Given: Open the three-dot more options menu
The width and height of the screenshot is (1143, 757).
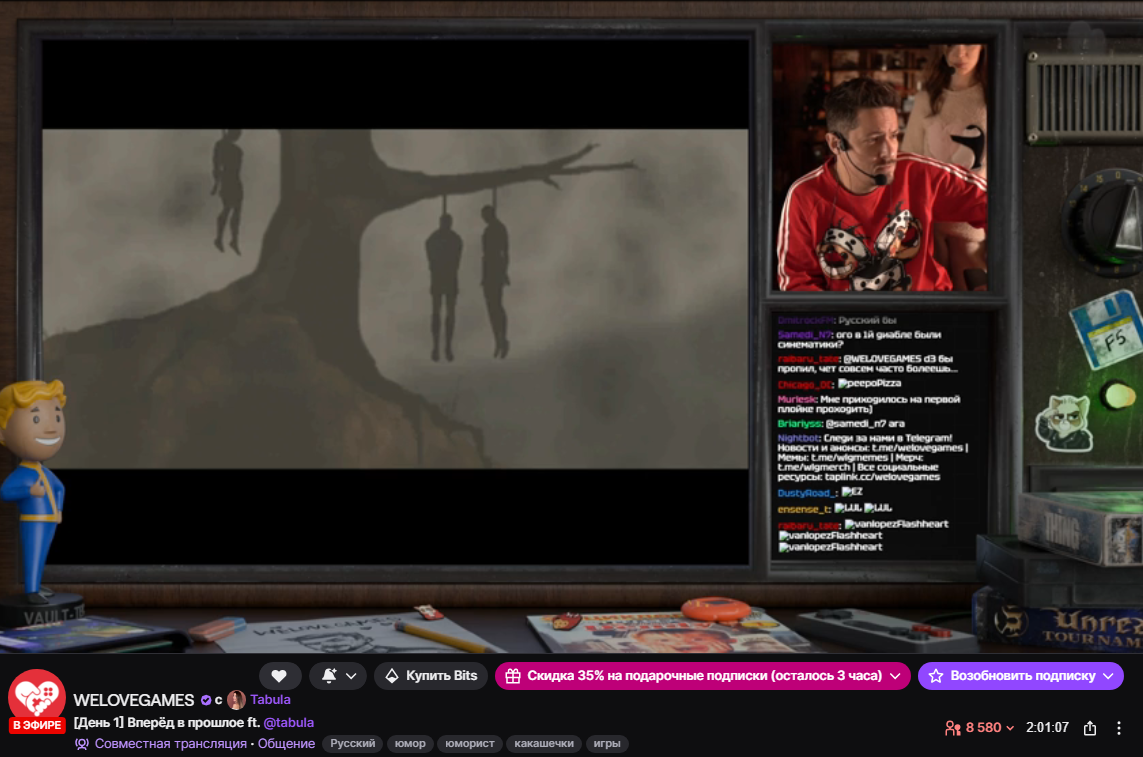Looking at the screenshot, I should point(1119,728).
